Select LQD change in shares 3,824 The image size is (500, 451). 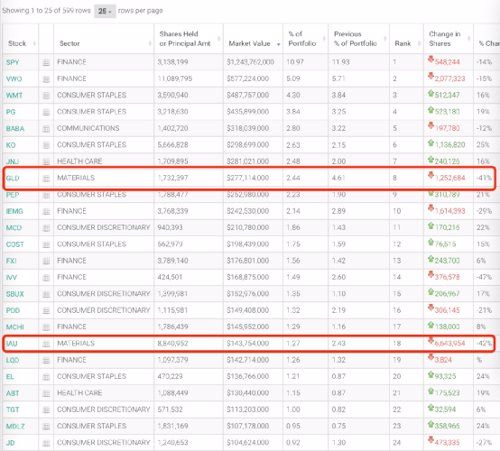443,360
